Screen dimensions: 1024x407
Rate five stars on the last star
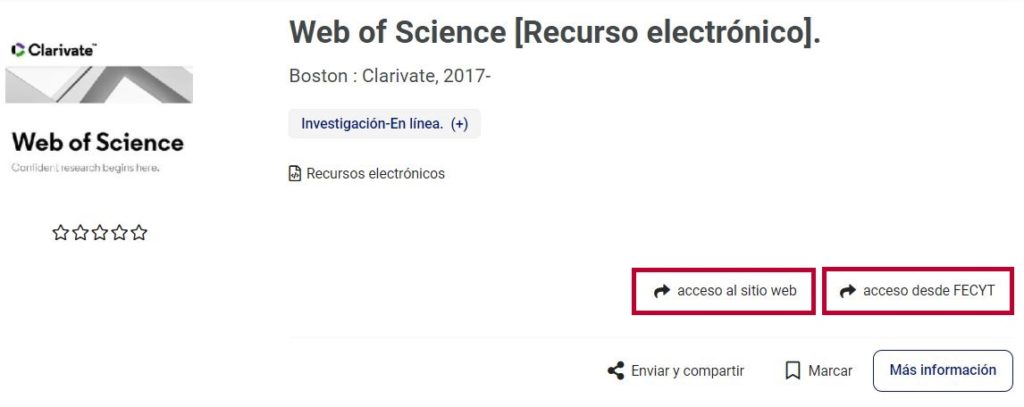139,233
